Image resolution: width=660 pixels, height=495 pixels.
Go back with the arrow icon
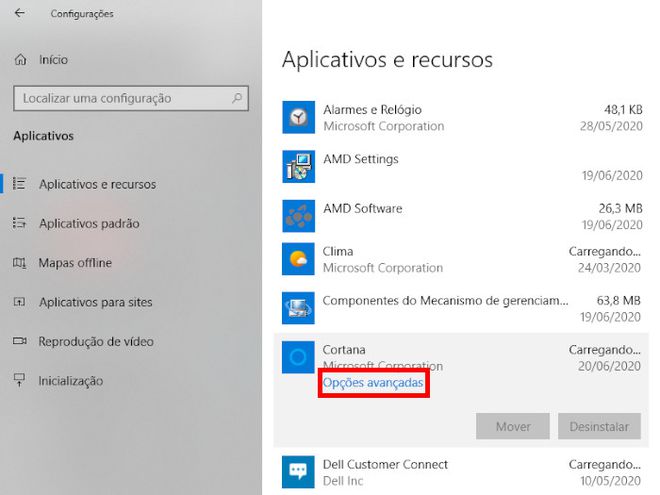pos(19,13)
